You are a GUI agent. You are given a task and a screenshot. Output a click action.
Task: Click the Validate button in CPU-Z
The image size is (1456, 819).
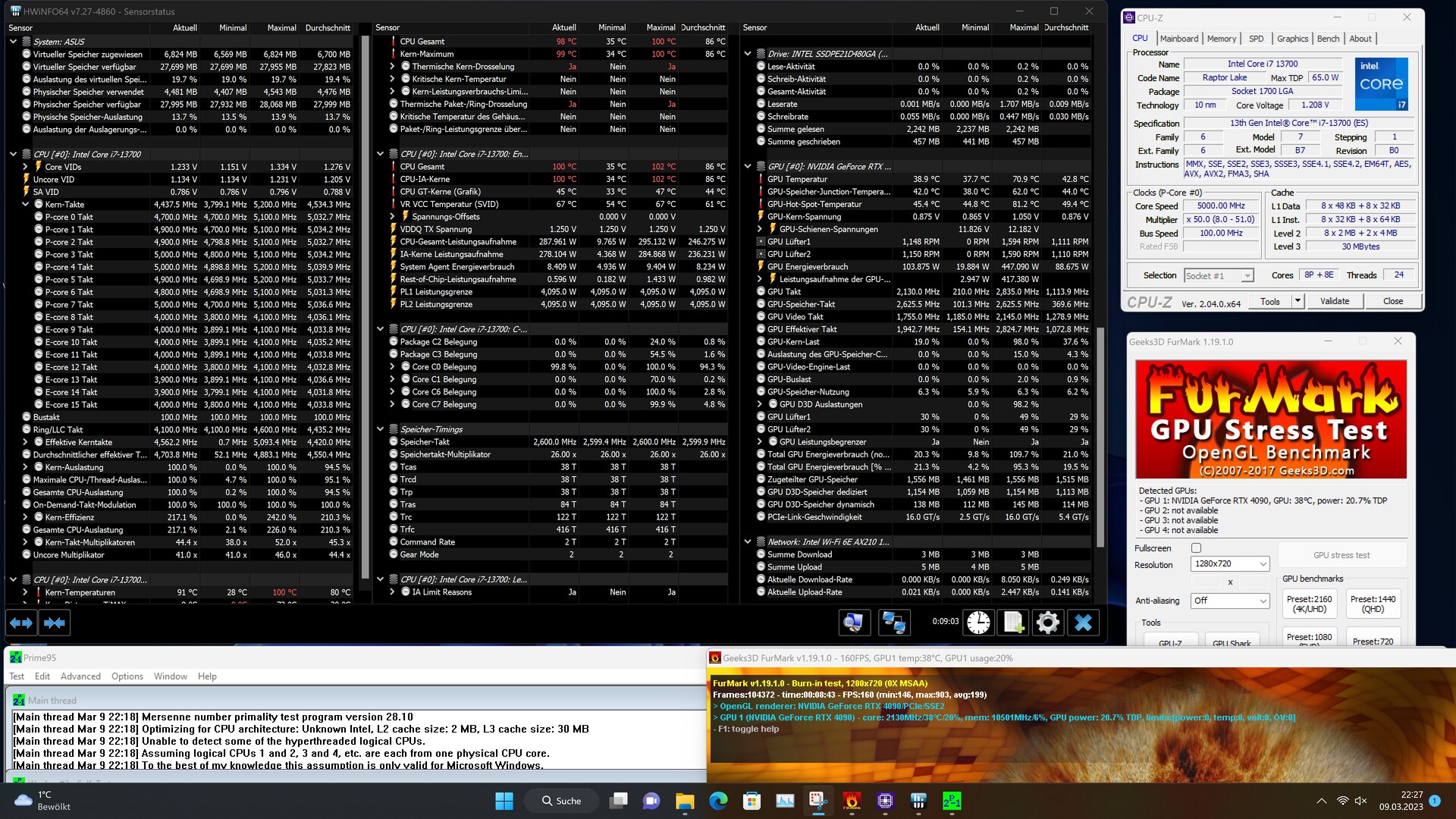tap(1335, 301)
